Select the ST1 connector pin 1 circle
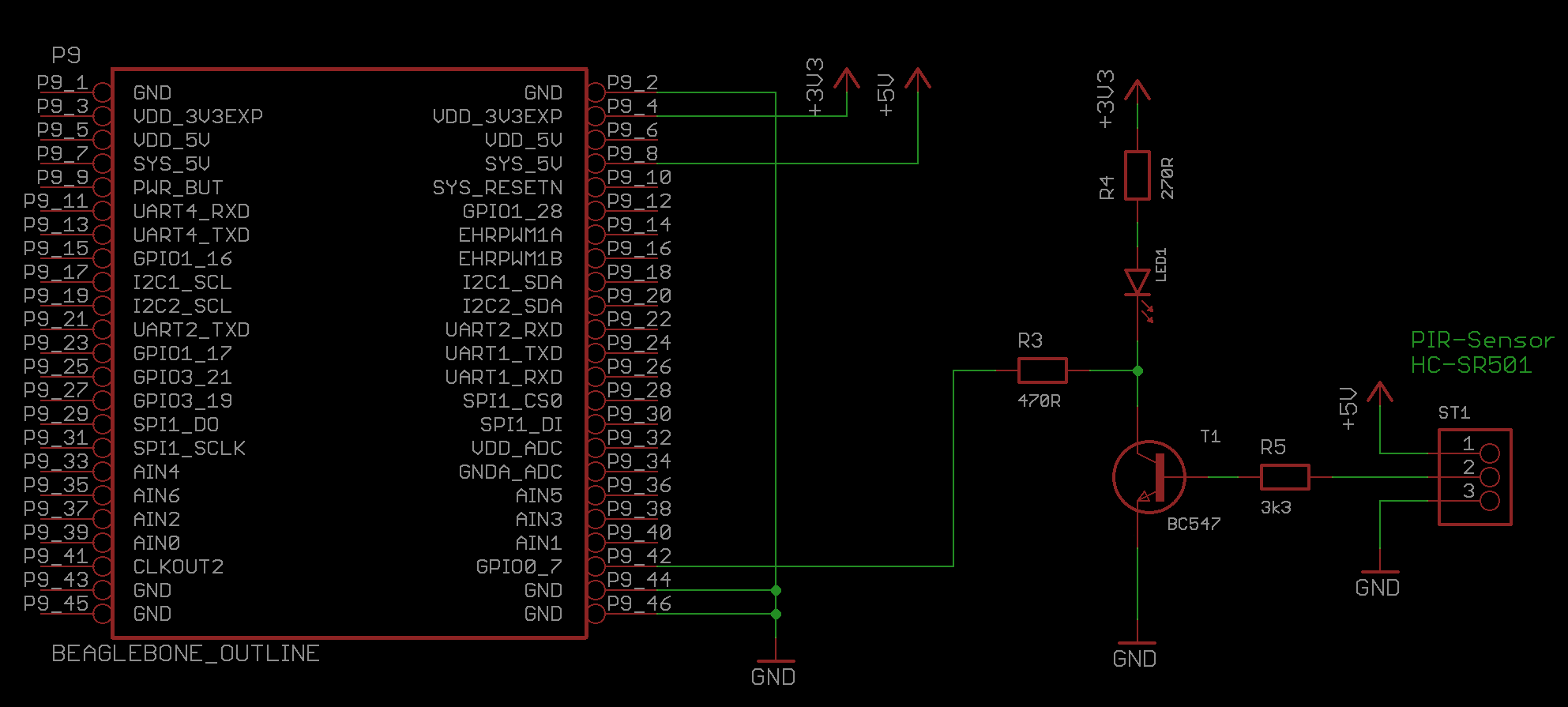The height and width of the screenshot is (707, 1568). [1489, 453]
